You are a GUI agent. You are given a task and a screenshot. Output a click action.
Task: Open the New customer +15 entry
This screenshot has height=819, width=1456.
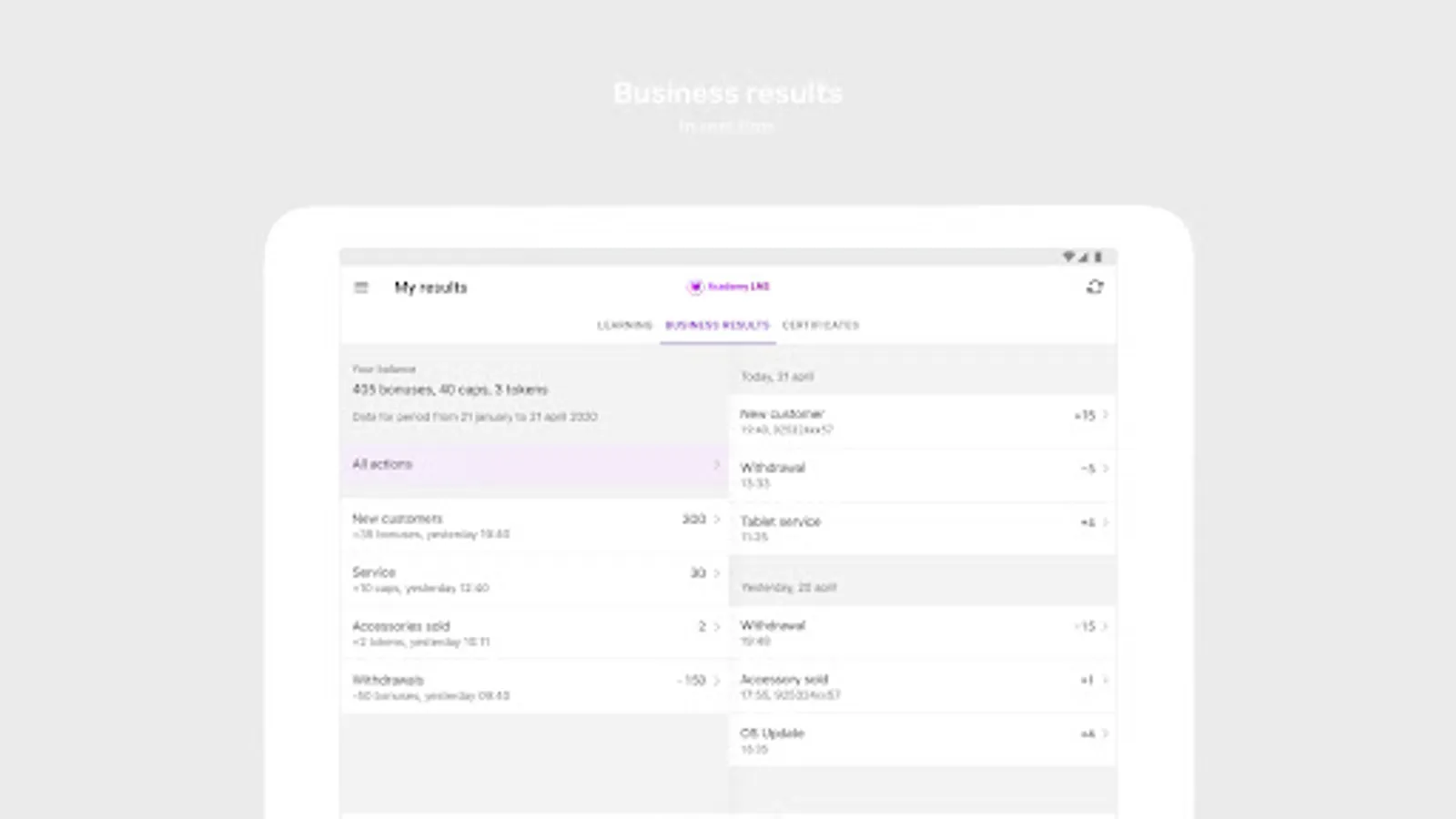coord(921,421)
